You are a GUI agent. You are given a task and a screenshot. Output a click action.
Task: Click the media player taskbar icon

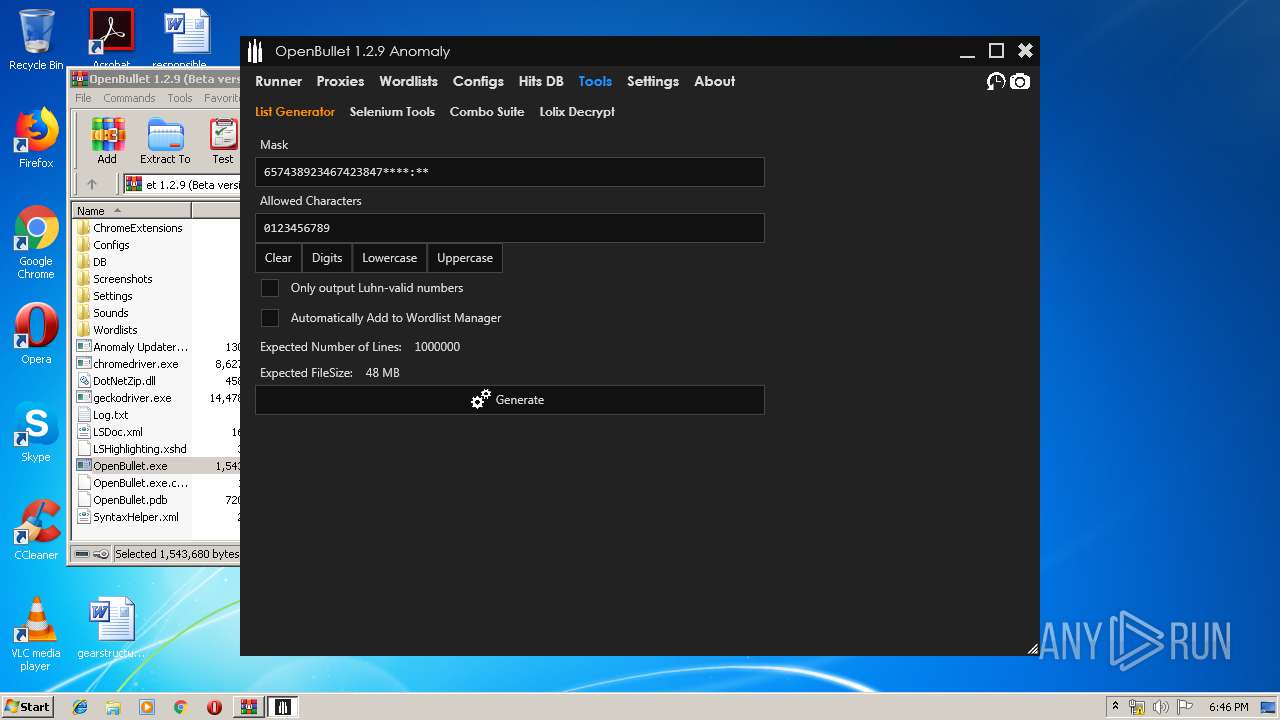click(147, 707)
